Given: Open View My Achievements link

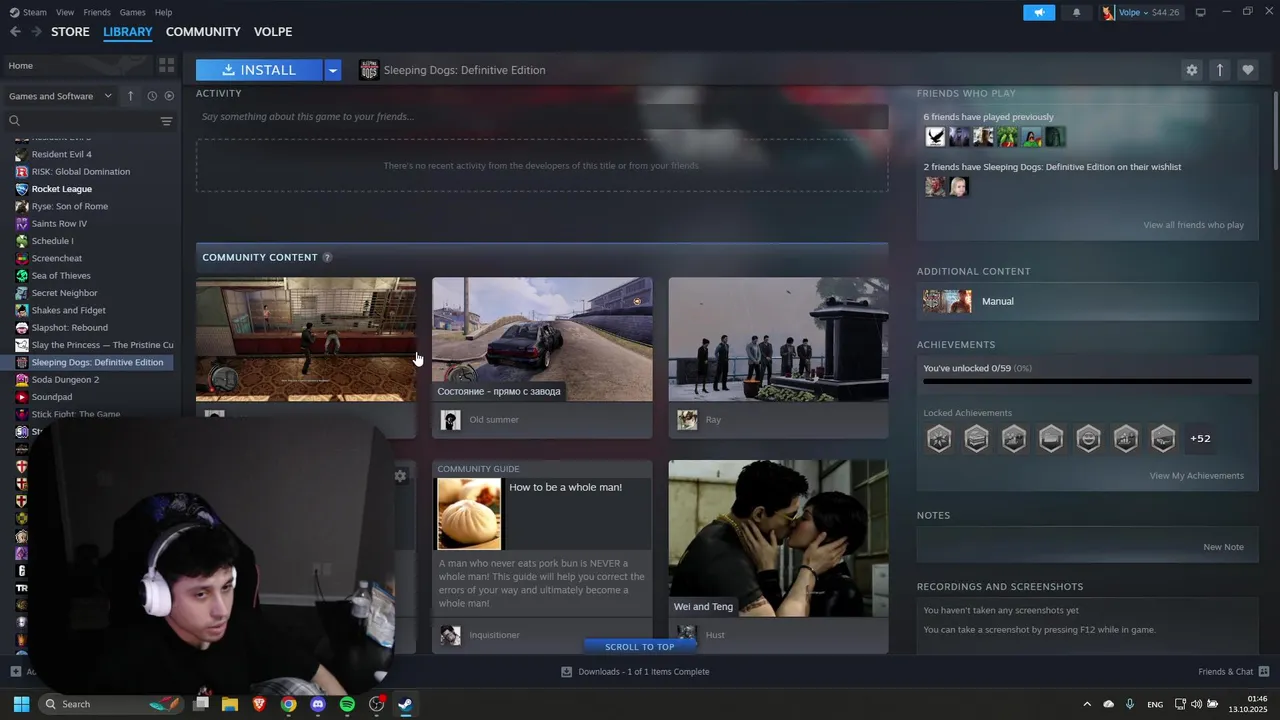Looking at the screenshot, I should click(x=1196, y=476).
